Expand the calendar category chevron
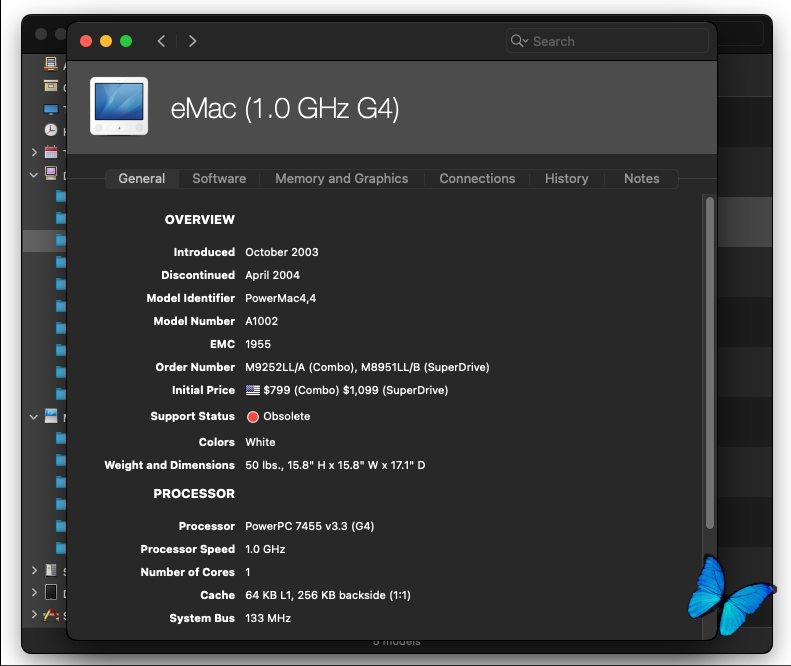Image resolution: width=791 pixels, height=666 pixels. click(34, 152)
